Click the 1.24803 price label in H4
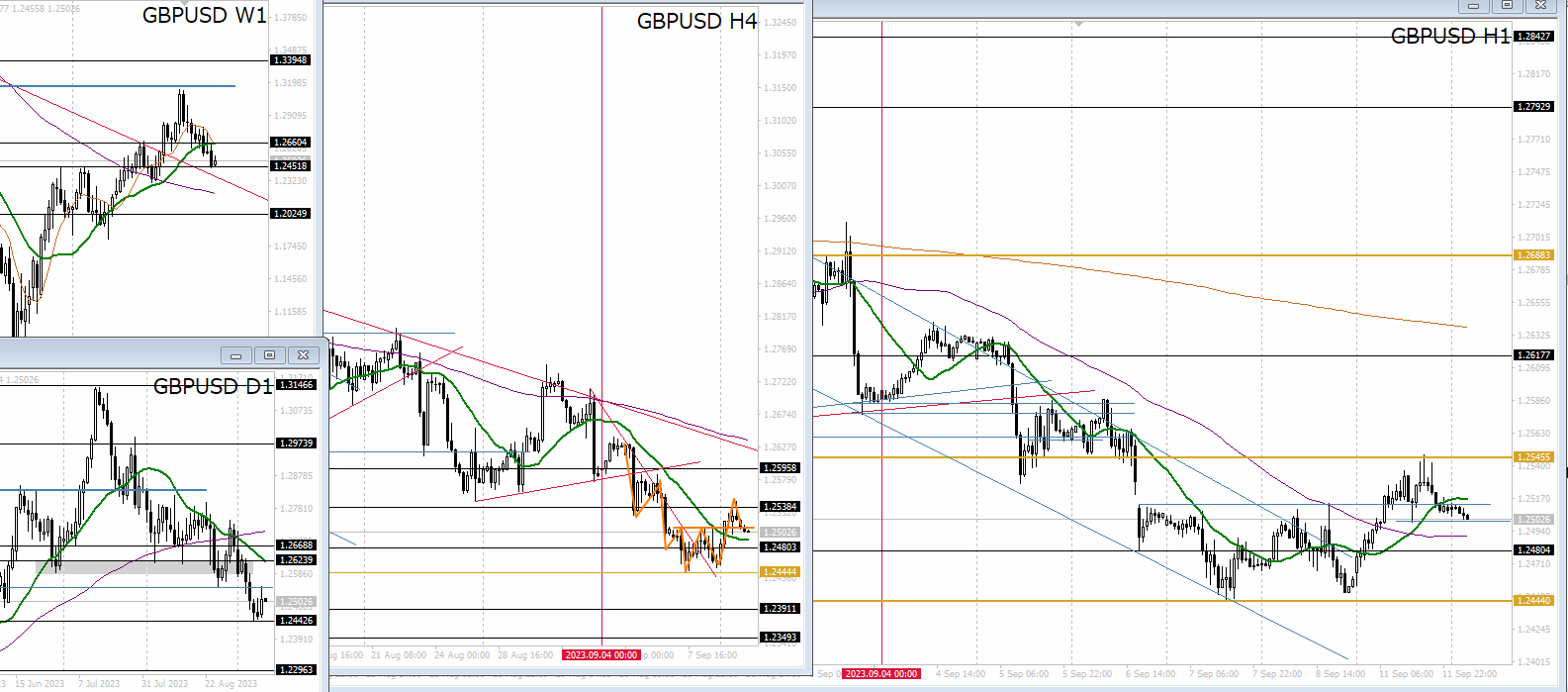Viewport: 1568px width, 692px height. click(x=780, y=547)
